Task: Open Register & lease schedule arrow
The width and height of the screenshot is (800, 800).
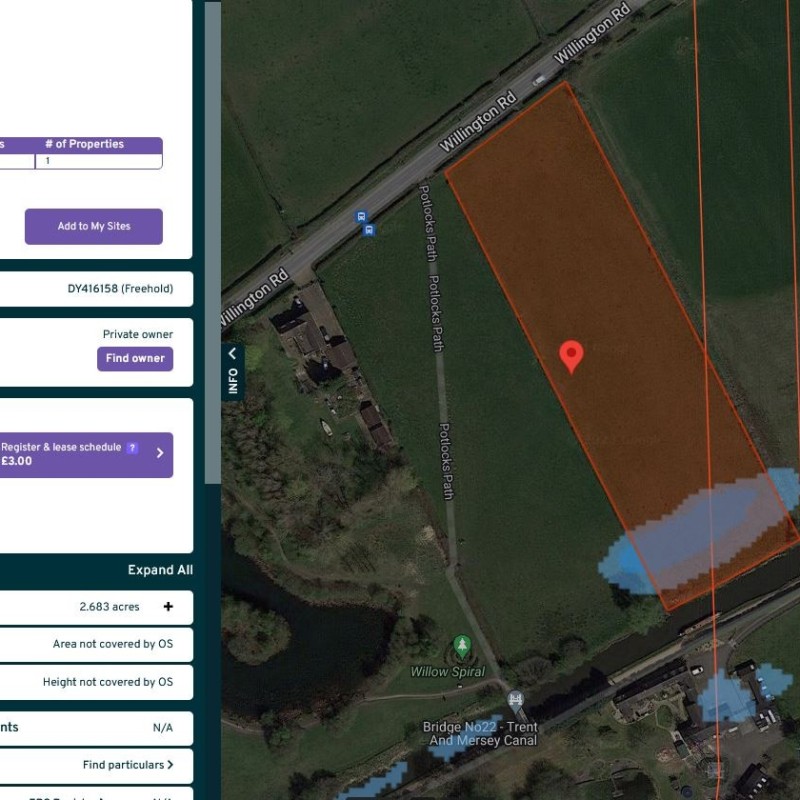Action: 160,454
